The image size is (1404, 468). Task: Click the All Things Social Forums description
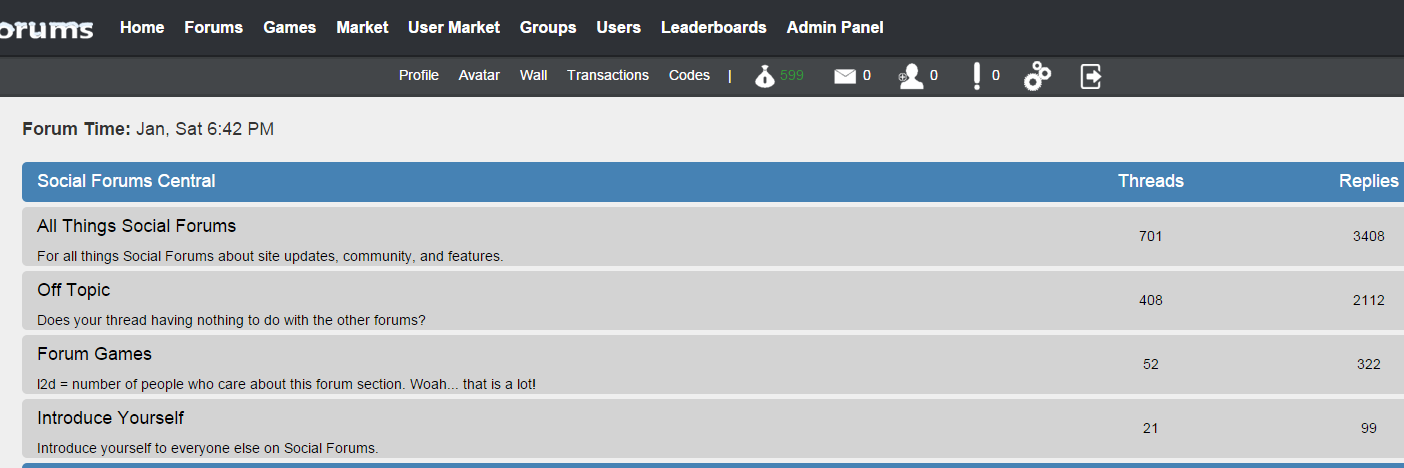click(x=270, y=256)
